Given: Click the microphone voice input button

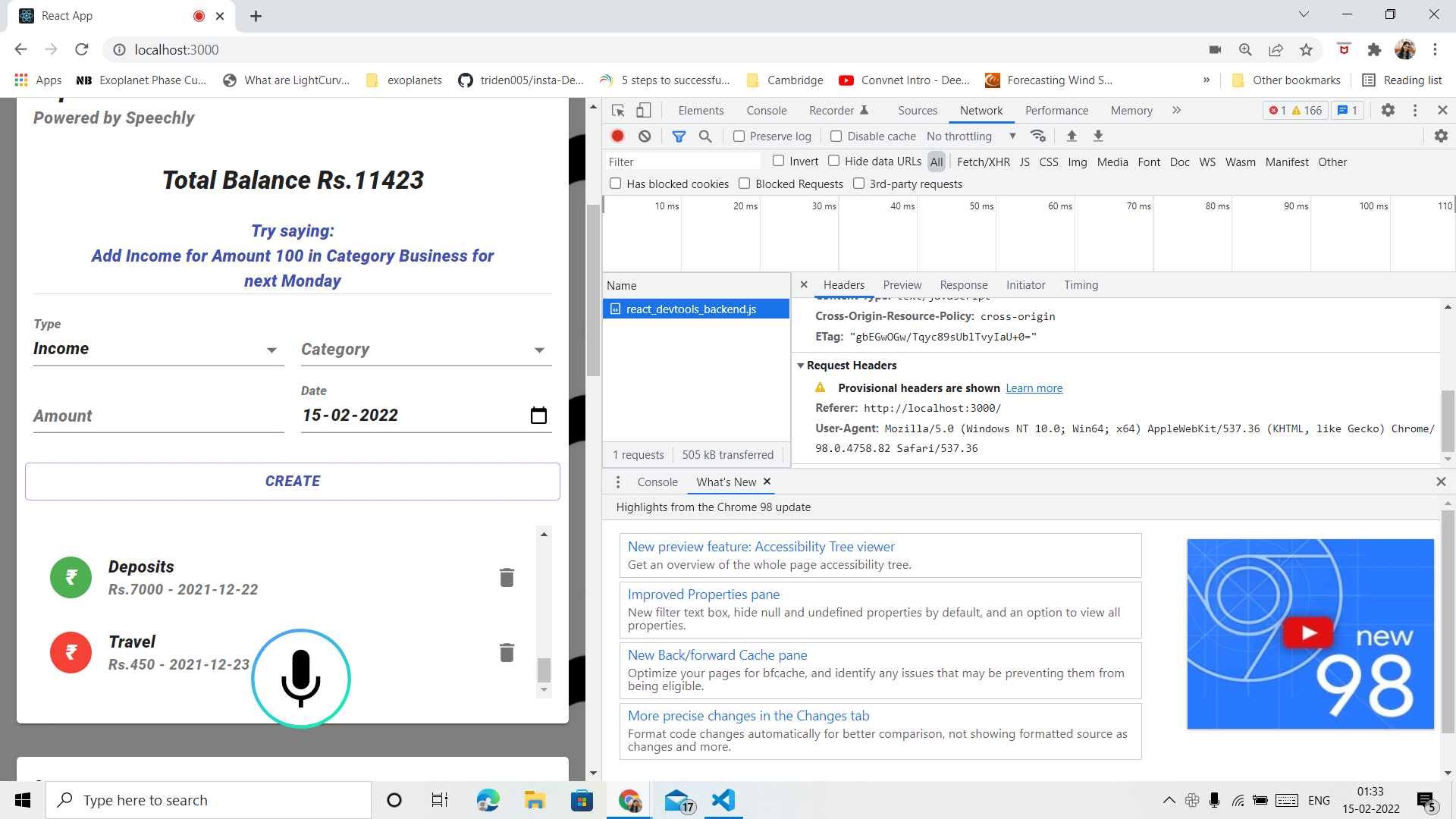Looking at the screenshot, I should (x=301, y=678).
